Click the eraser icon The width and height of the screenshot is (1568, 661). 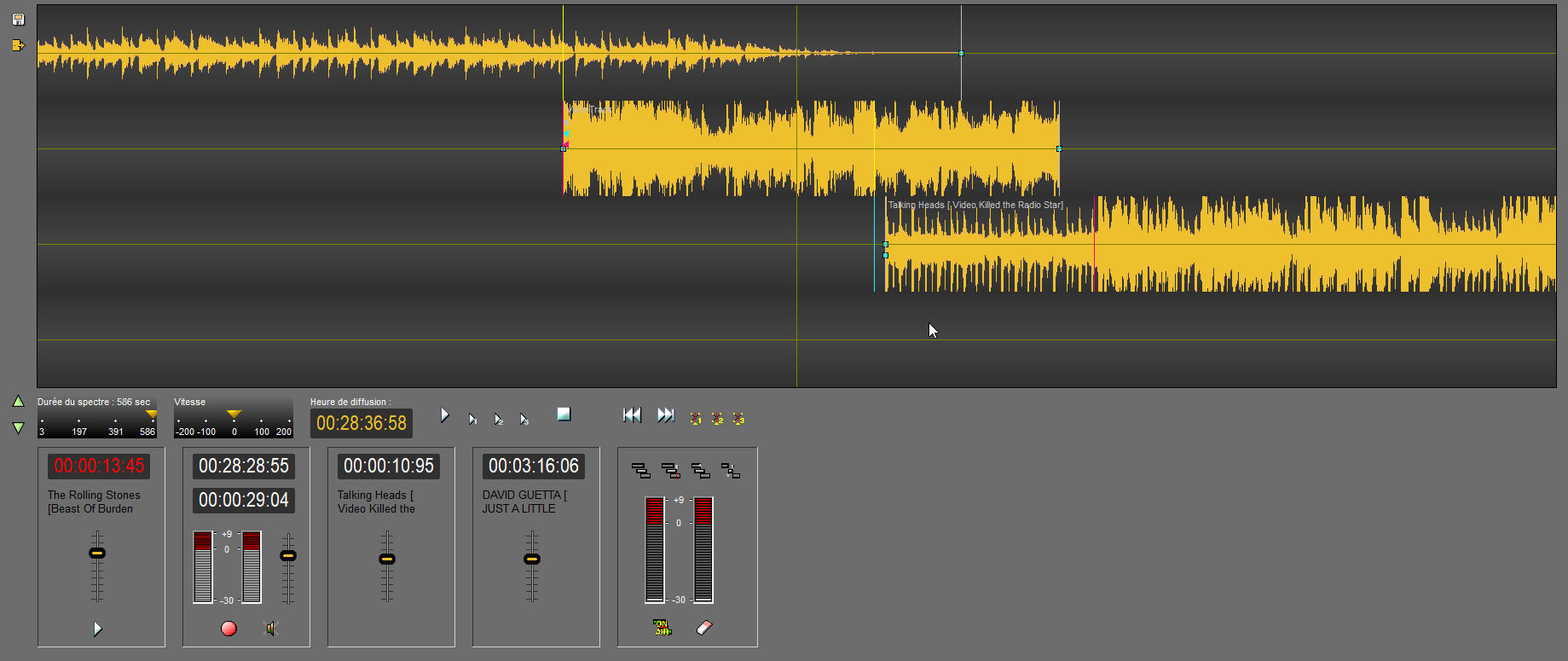pyautogui.click(x=704, y=628)
